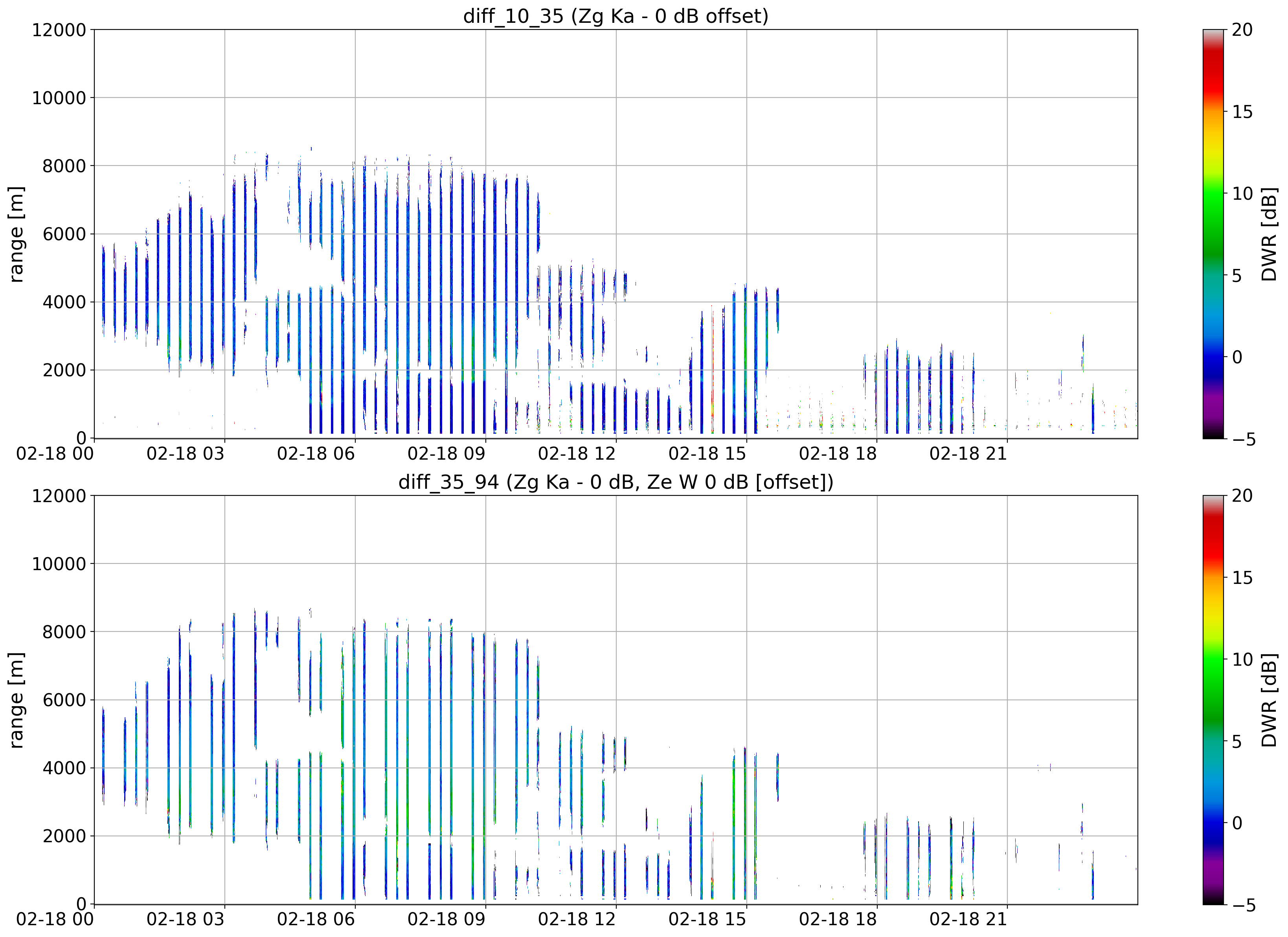Click the "20" tick on the diff_35_94 colorbar
The width and height of the screenshot is (1288, 937).
tap(1242, 495)
